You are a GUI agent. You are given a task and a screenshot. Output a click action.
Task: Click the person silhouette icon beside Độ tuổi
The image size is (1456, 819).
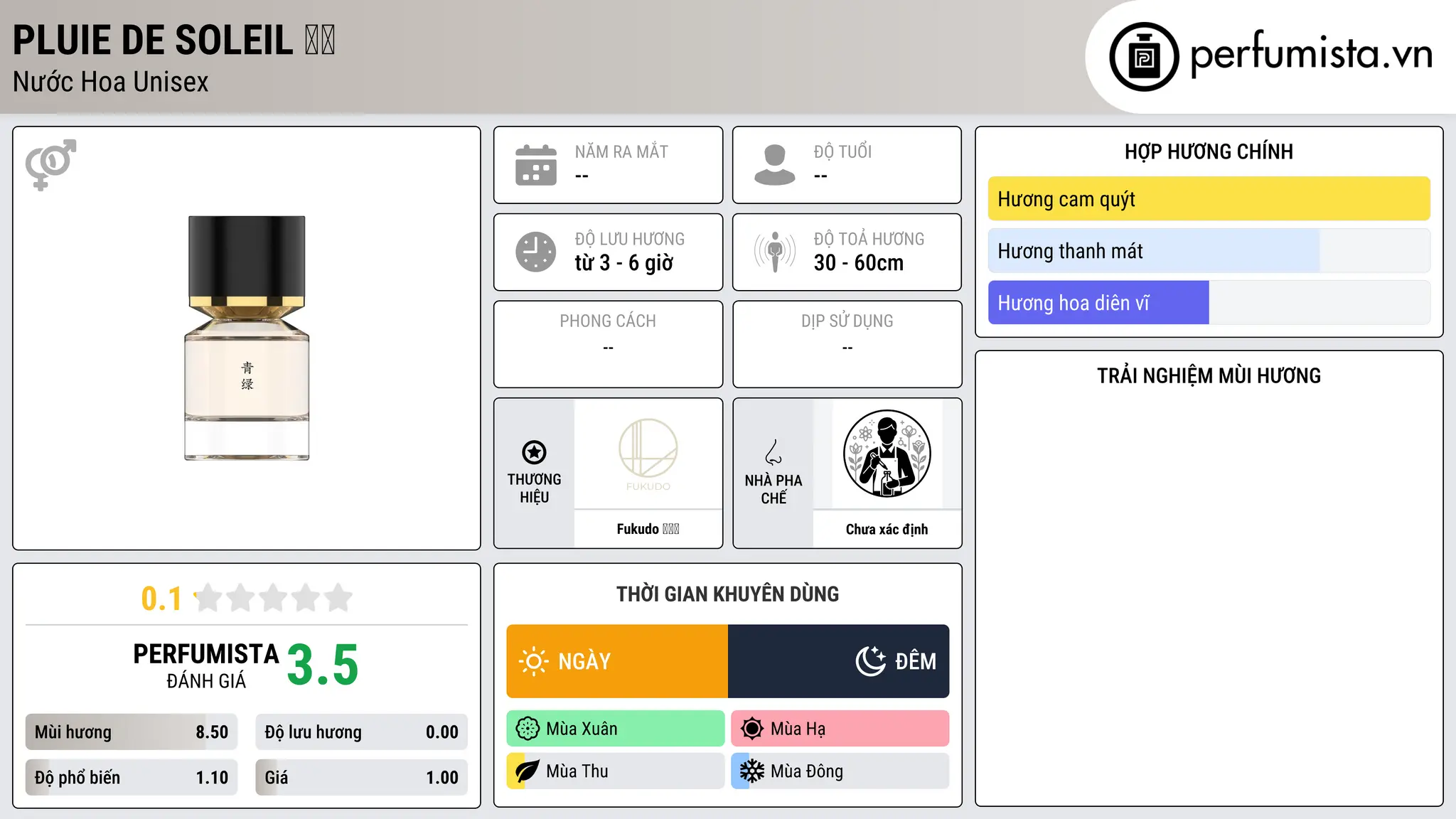click(x=775, y=165)
